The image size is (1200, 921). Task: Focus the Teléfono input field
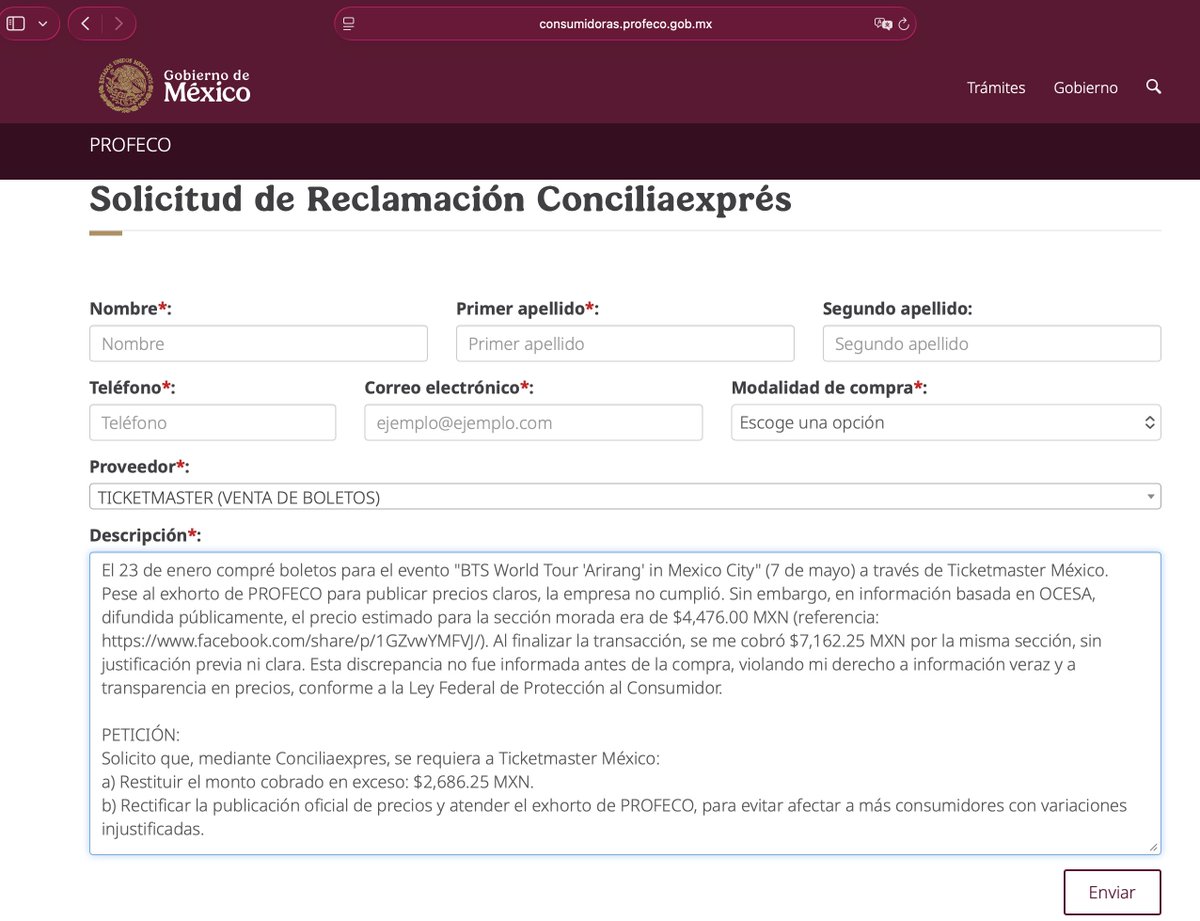pyautogui.click(x=212, y=422)
